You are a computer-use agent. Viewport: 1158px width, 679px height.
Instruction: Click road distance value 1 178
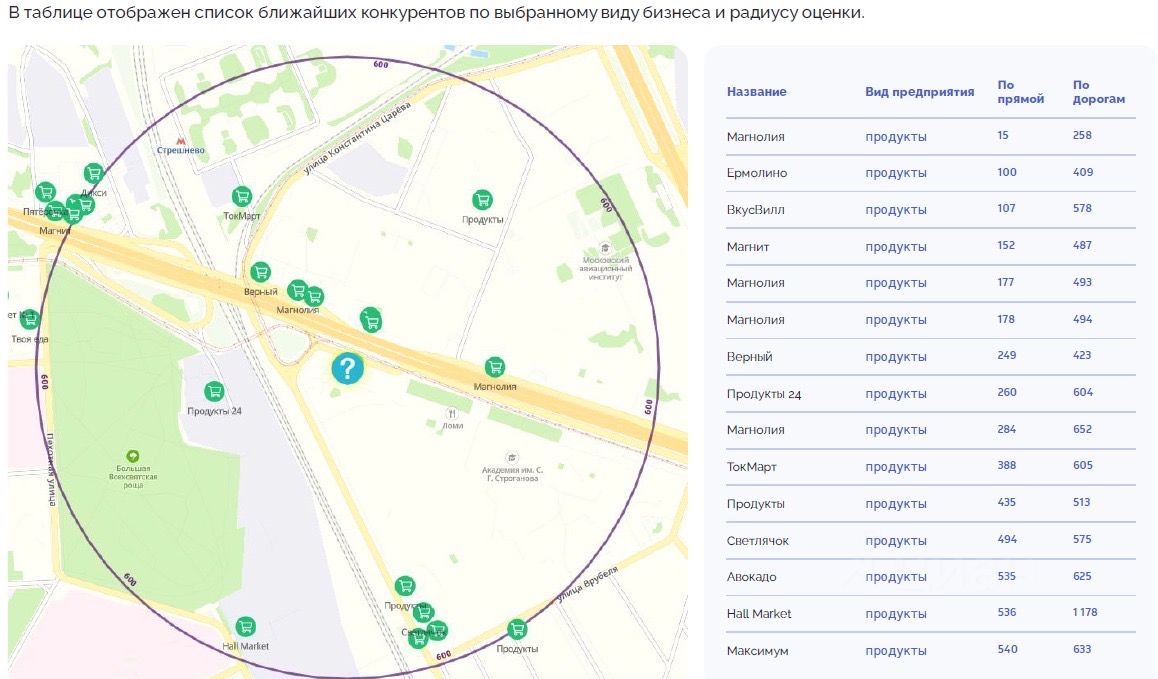coord(1085,613)
